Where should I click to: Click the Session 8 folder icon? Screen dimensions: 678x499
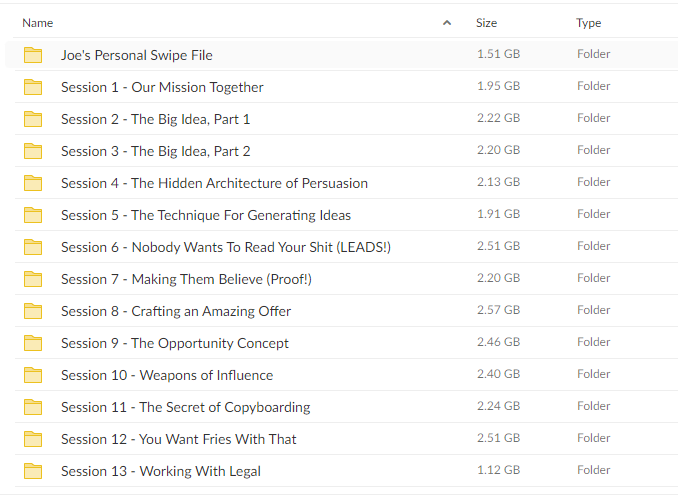click(x=33, y=311)
